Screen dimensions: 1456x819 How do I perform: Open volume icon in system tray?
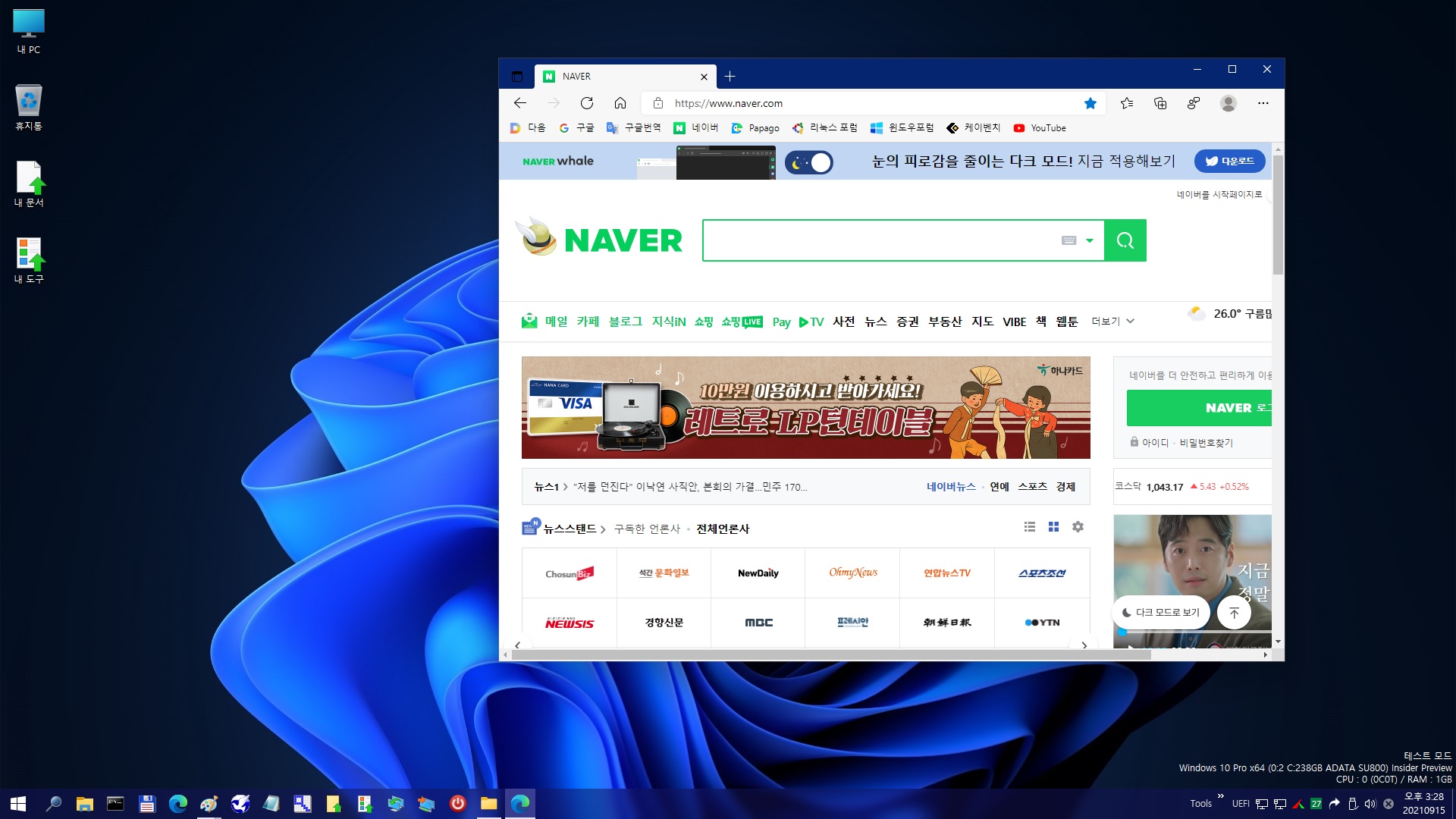[x=1370, y=804]
